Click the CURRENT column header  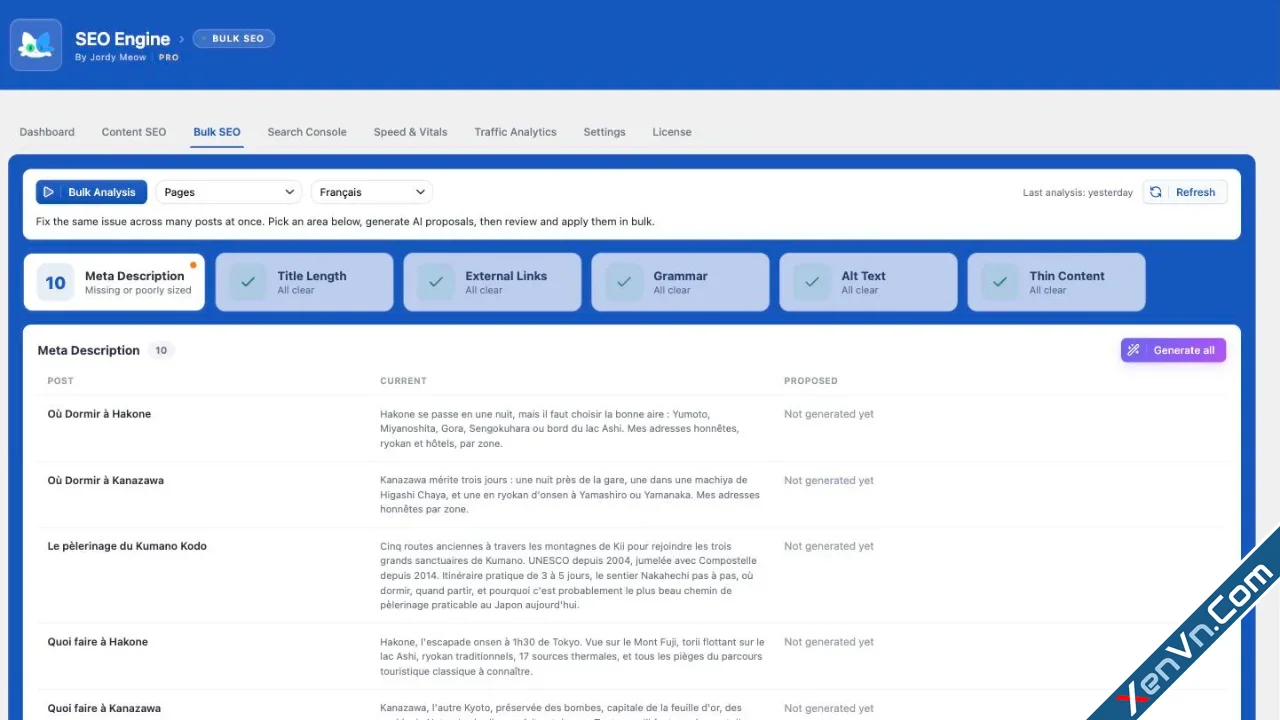[x=403, y=381]
